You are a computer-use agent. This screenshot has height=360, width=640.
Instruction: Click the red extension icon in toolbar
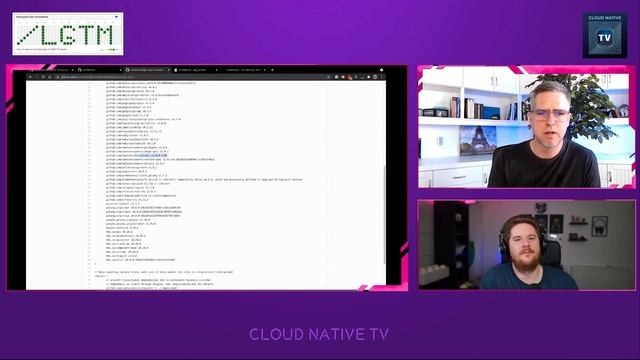349,77
